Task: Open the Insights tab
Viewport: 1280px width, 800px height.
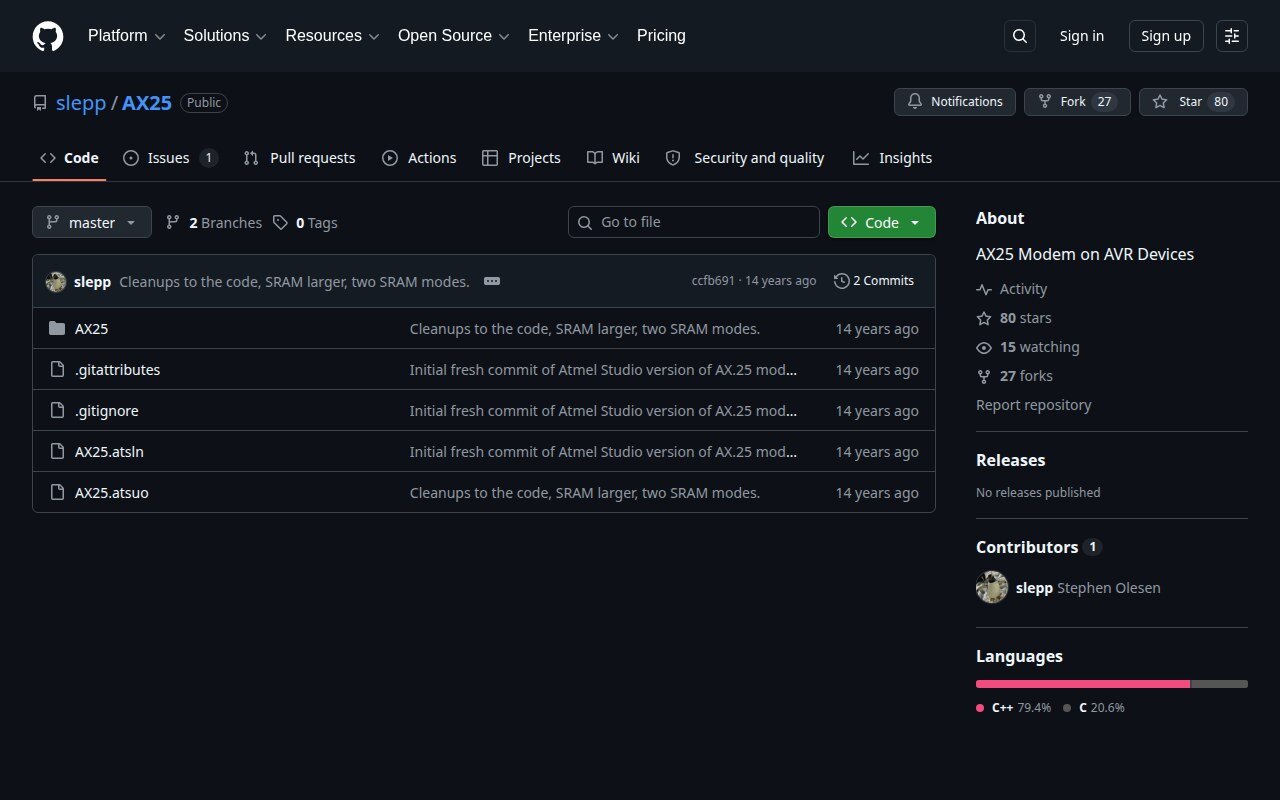Action: 892,158
